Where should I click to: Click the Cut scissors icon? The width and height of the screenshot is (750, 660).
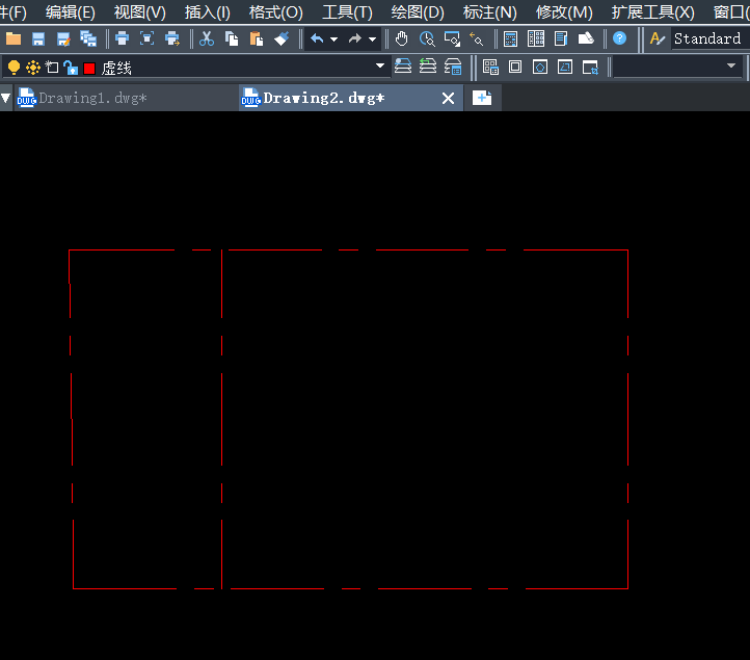(207, 39)
